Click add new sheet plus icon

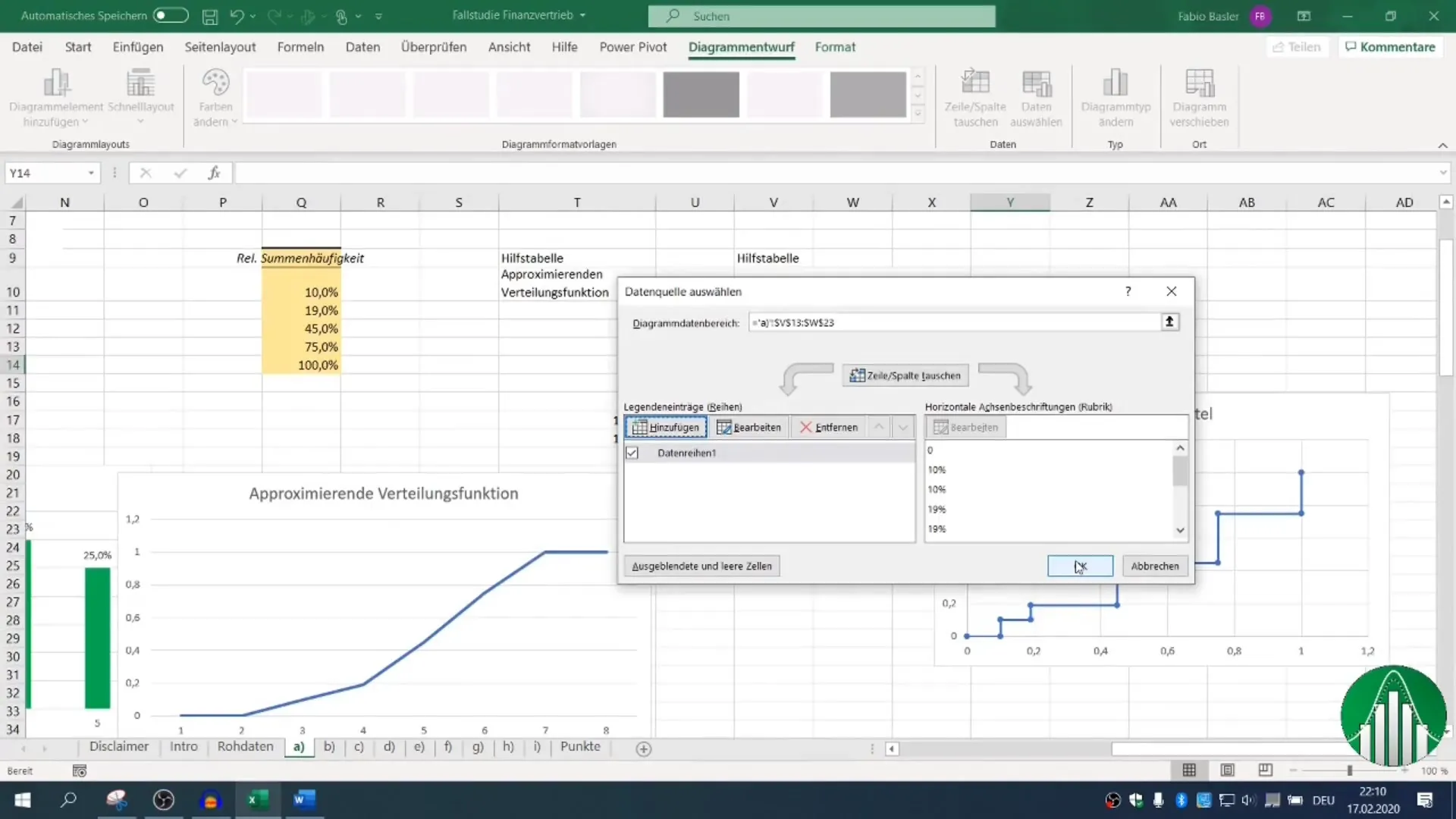[643, 749]
